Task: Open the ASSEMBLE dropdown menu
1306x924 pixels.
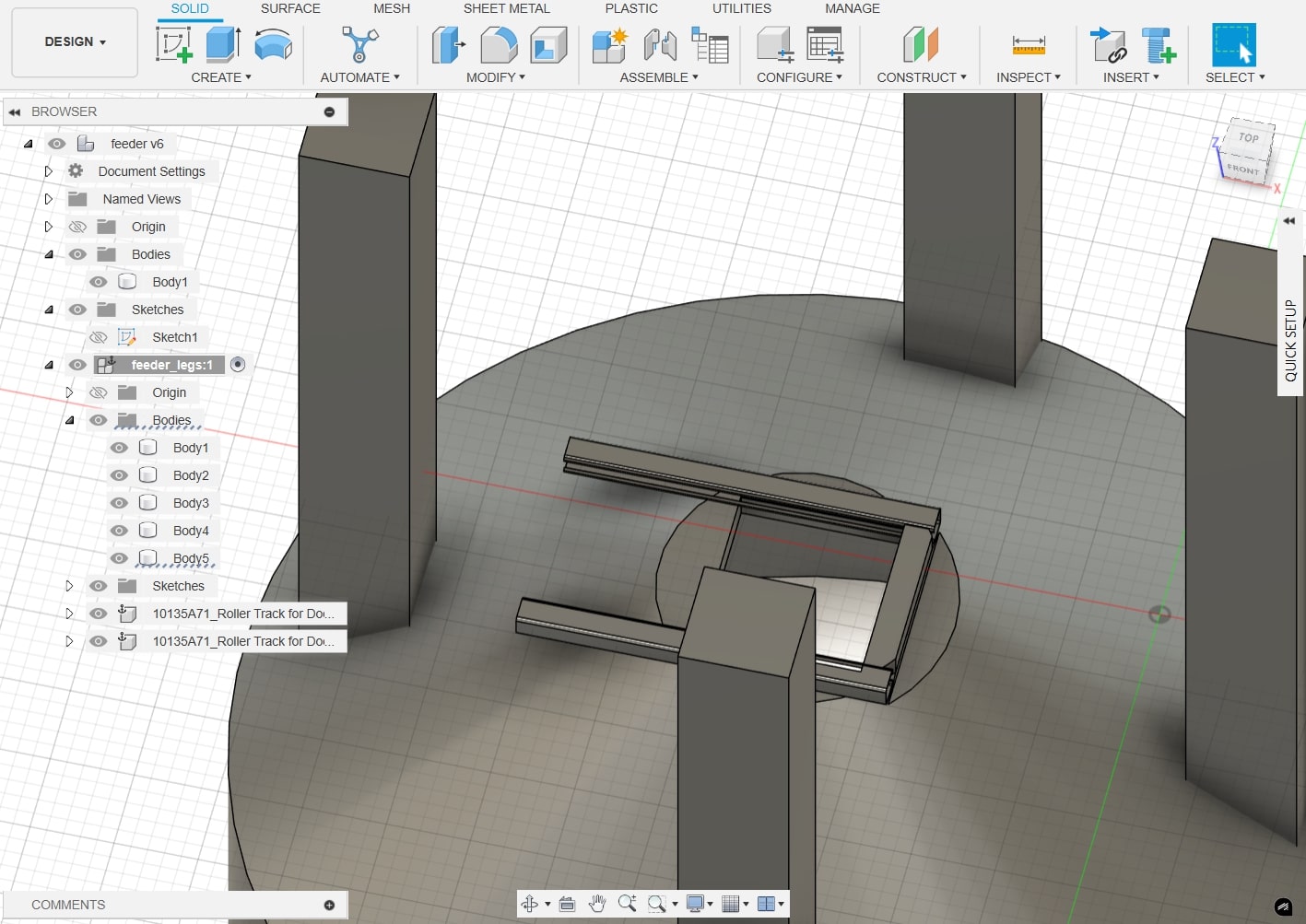Action: coord(659,77)
